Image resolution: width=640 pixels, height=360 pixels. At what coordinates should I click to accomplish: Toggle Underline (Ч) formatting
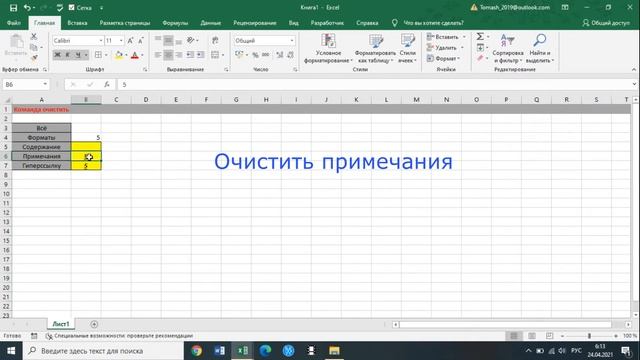[x=78, y=55]
